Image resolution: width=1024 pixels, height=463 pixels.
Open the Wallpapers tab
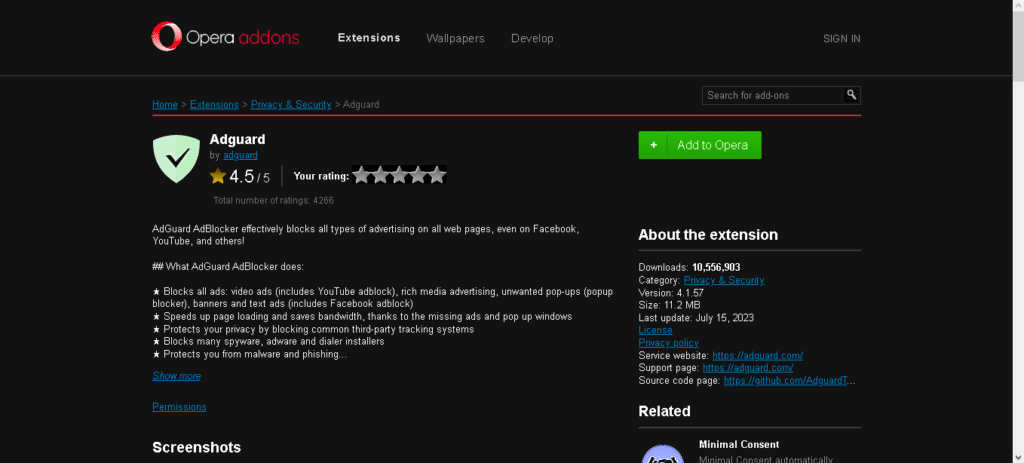tap(455, 39)
